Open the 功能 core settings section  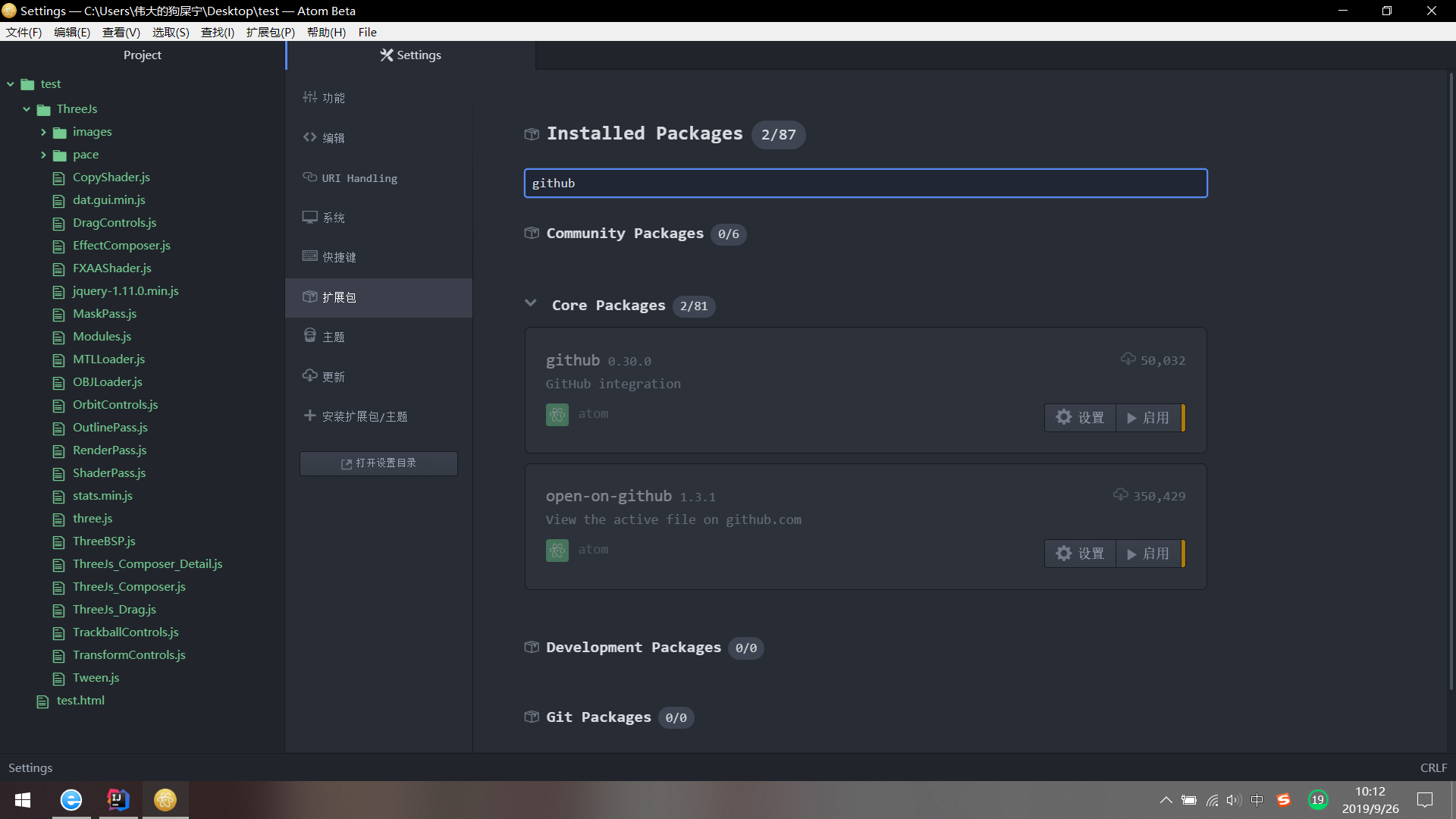[x=333, y=98]
